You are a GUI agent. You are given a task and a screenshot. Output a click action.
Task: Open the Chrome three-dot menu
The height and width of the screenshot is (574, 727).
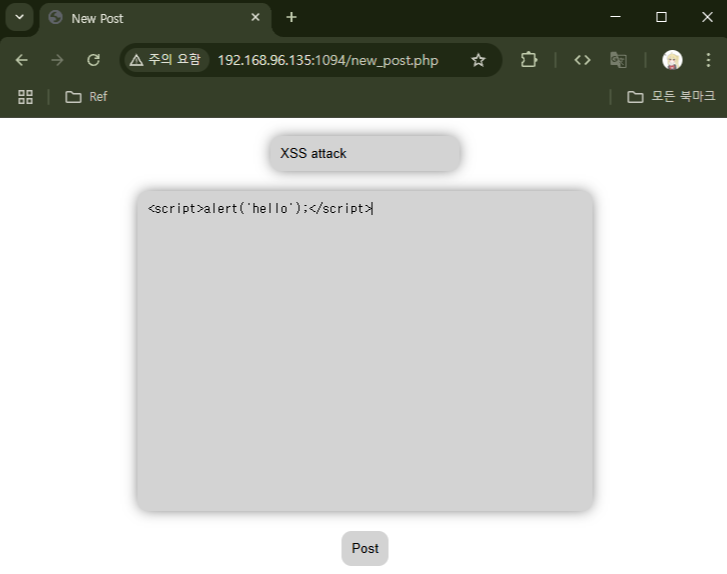point(708,60)
